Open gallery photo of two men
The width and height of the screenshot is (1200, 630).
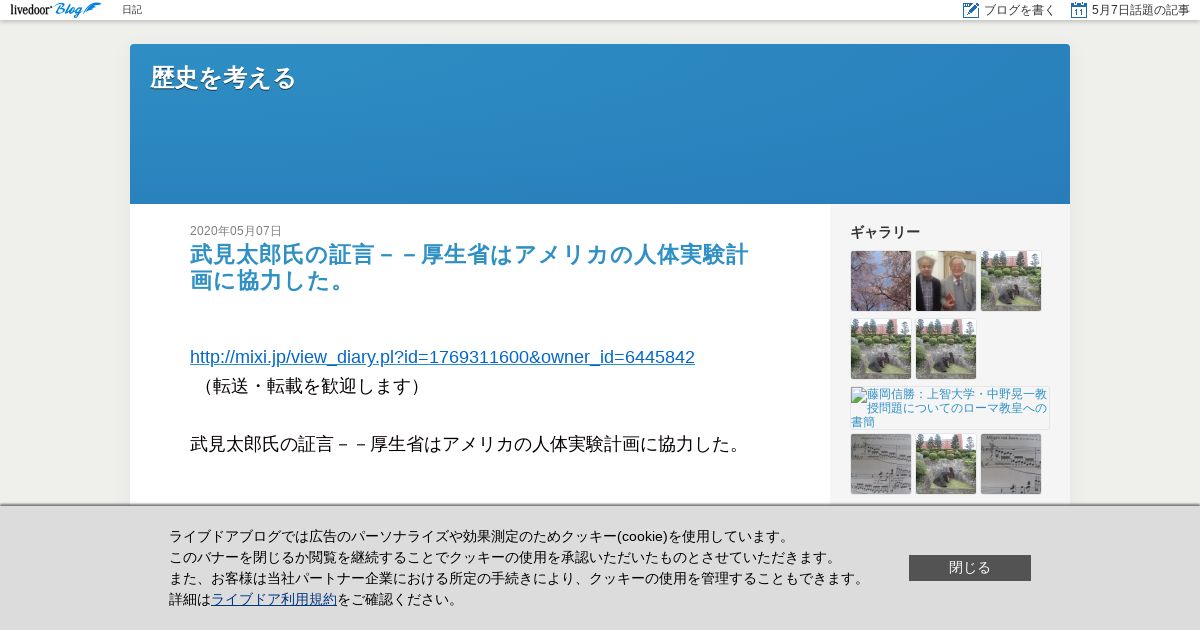tap(946, 281)
